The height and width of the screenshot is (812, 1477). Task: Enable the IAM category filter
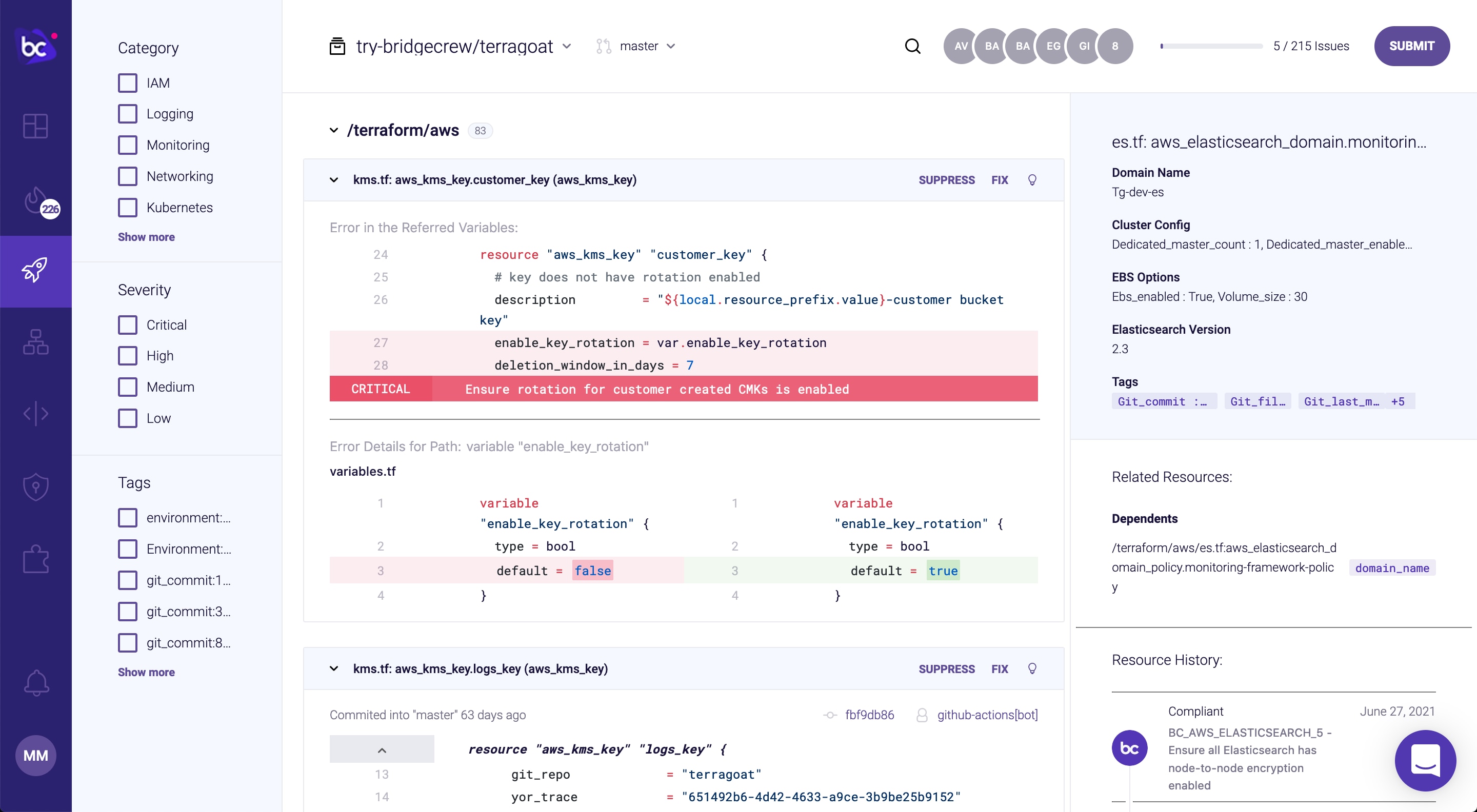click(x=127, y=83)
